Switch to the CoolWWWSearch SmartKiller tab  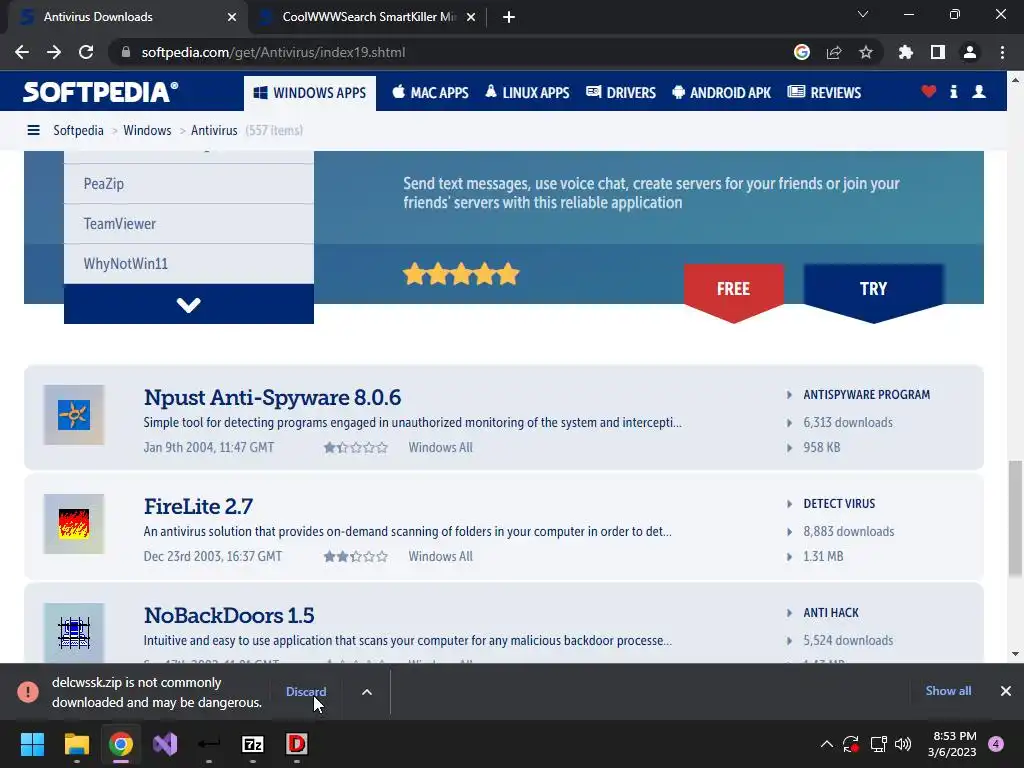tap(368, 17)
